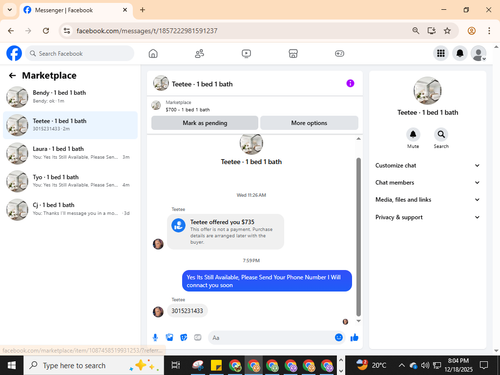Click the listing photo in right panel

[428, 91]
